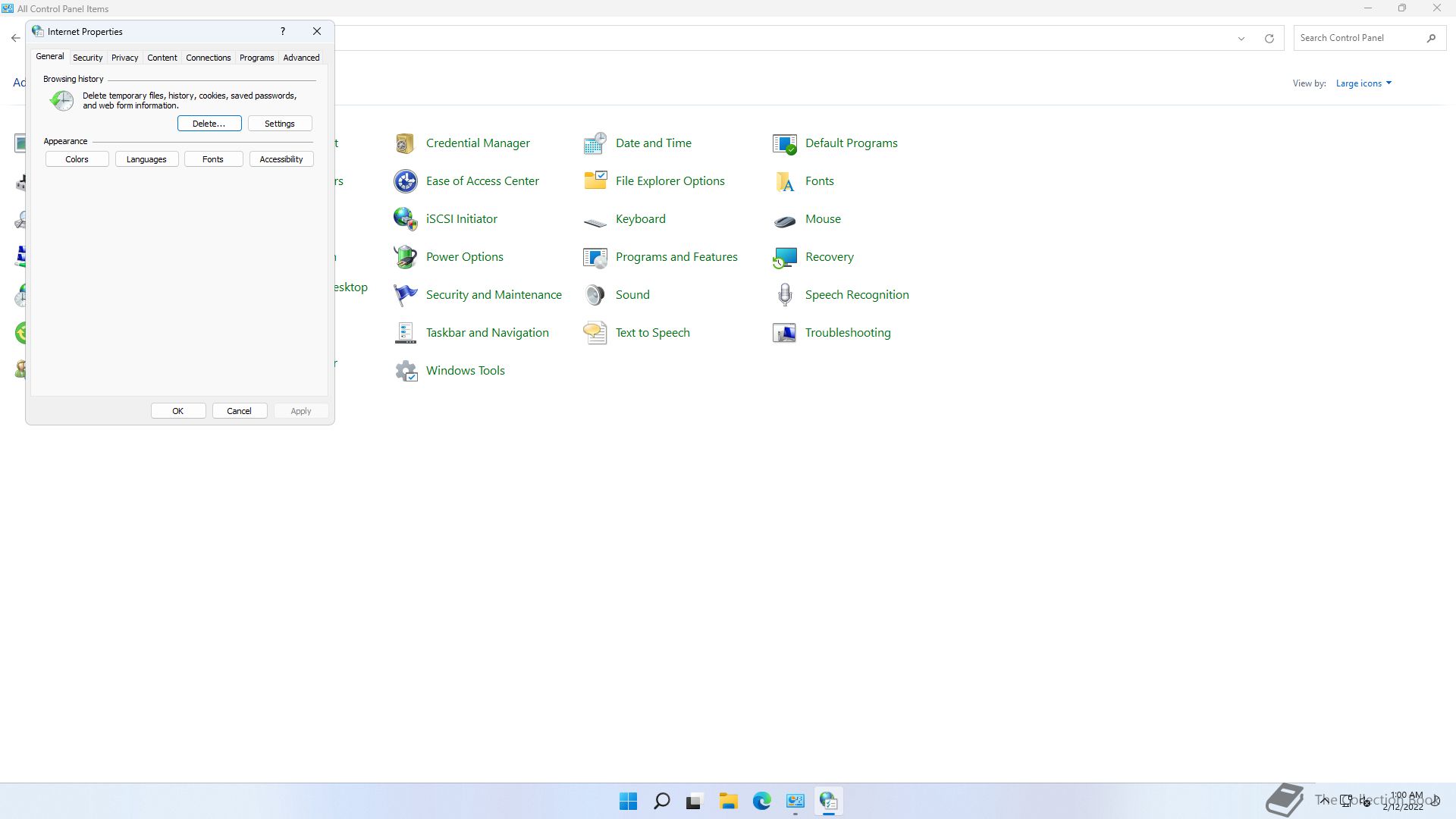Image resolution: width=1456 pixels, height=819 pixels.
Task: Select the Connections tab
Action: 208,58
